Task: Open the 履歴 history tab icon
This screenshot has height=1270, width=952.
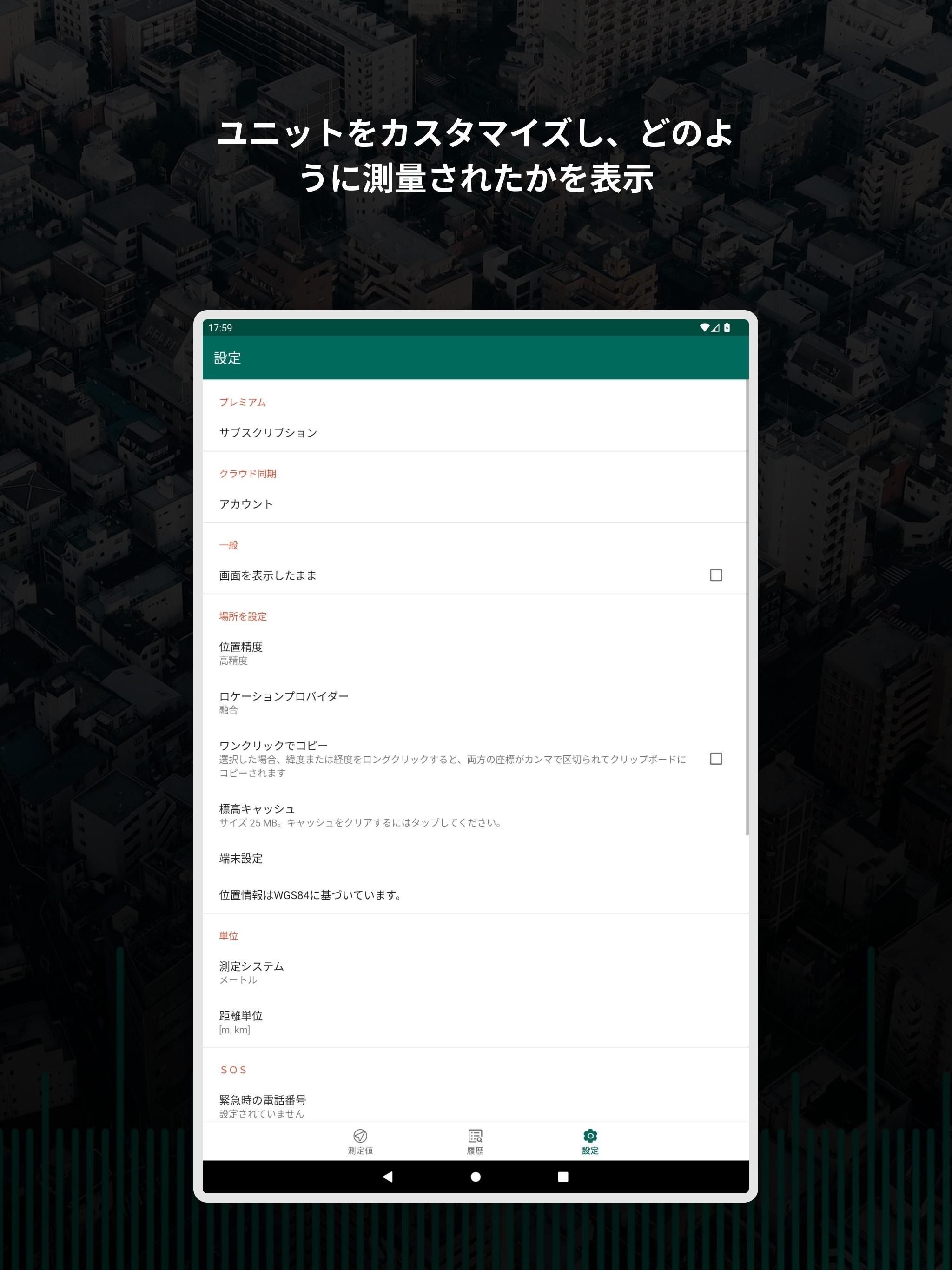Action: (476, 1136)
